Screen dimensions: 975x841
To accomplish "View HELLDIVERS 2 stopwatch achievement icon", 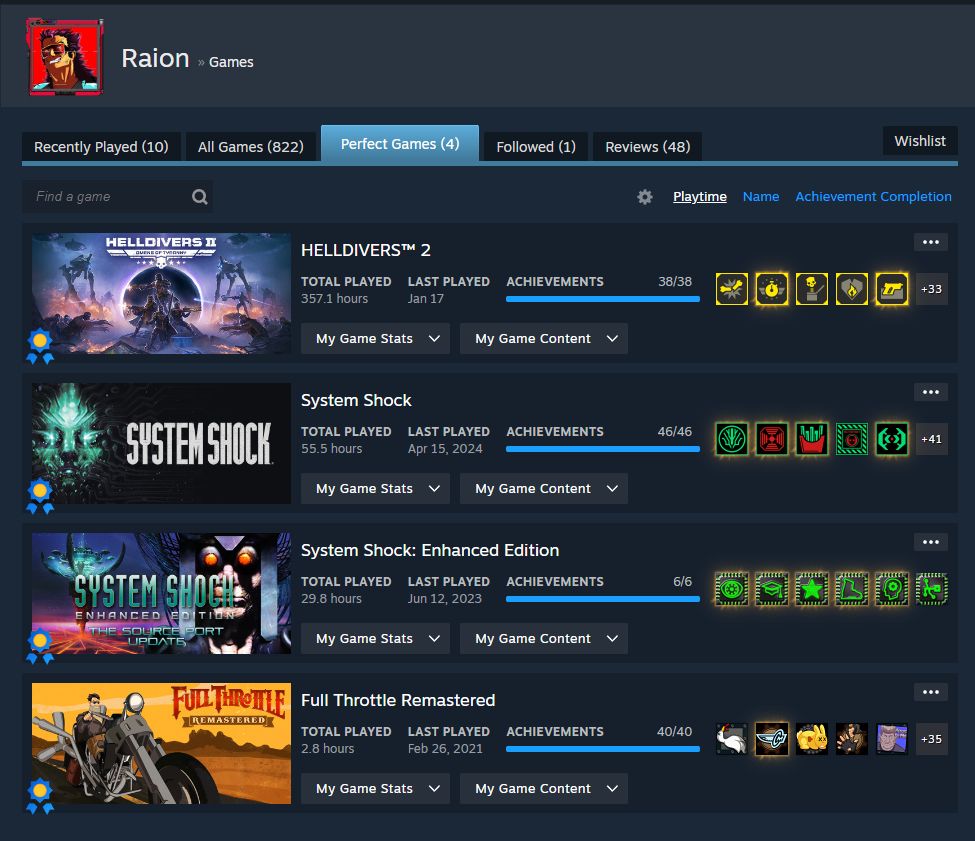I will (772, 289).
